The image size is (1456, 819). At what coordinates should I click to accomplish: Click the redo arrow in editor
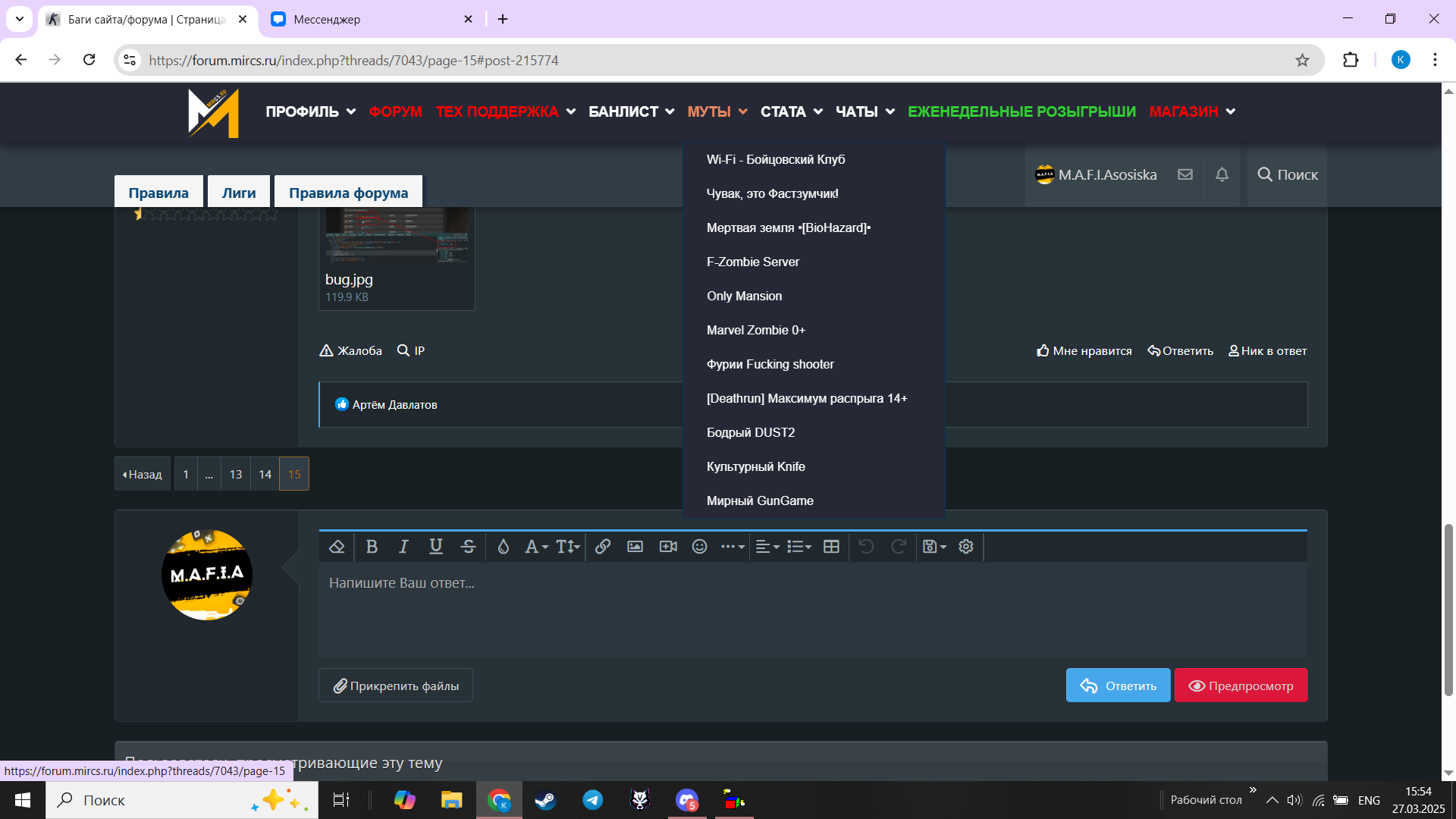pos(899,547)
